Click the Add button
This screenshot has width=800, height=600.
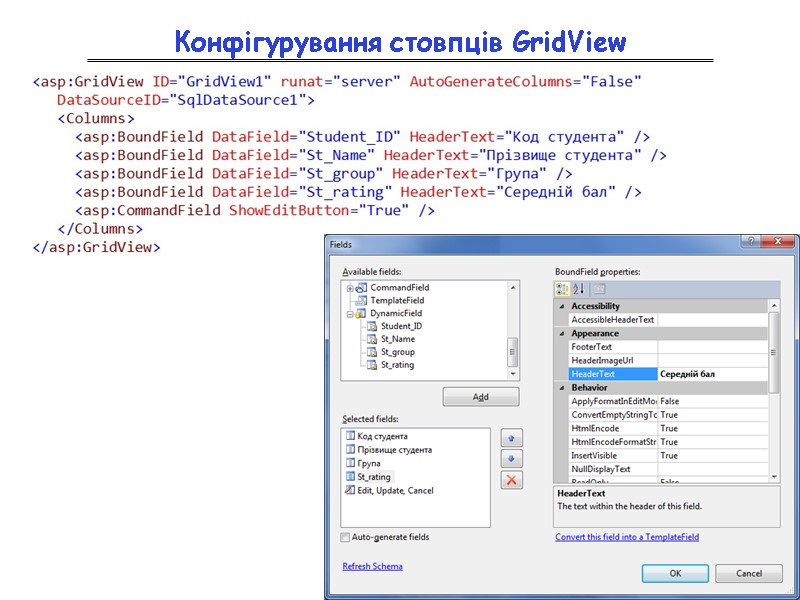[x=481, y=397]
